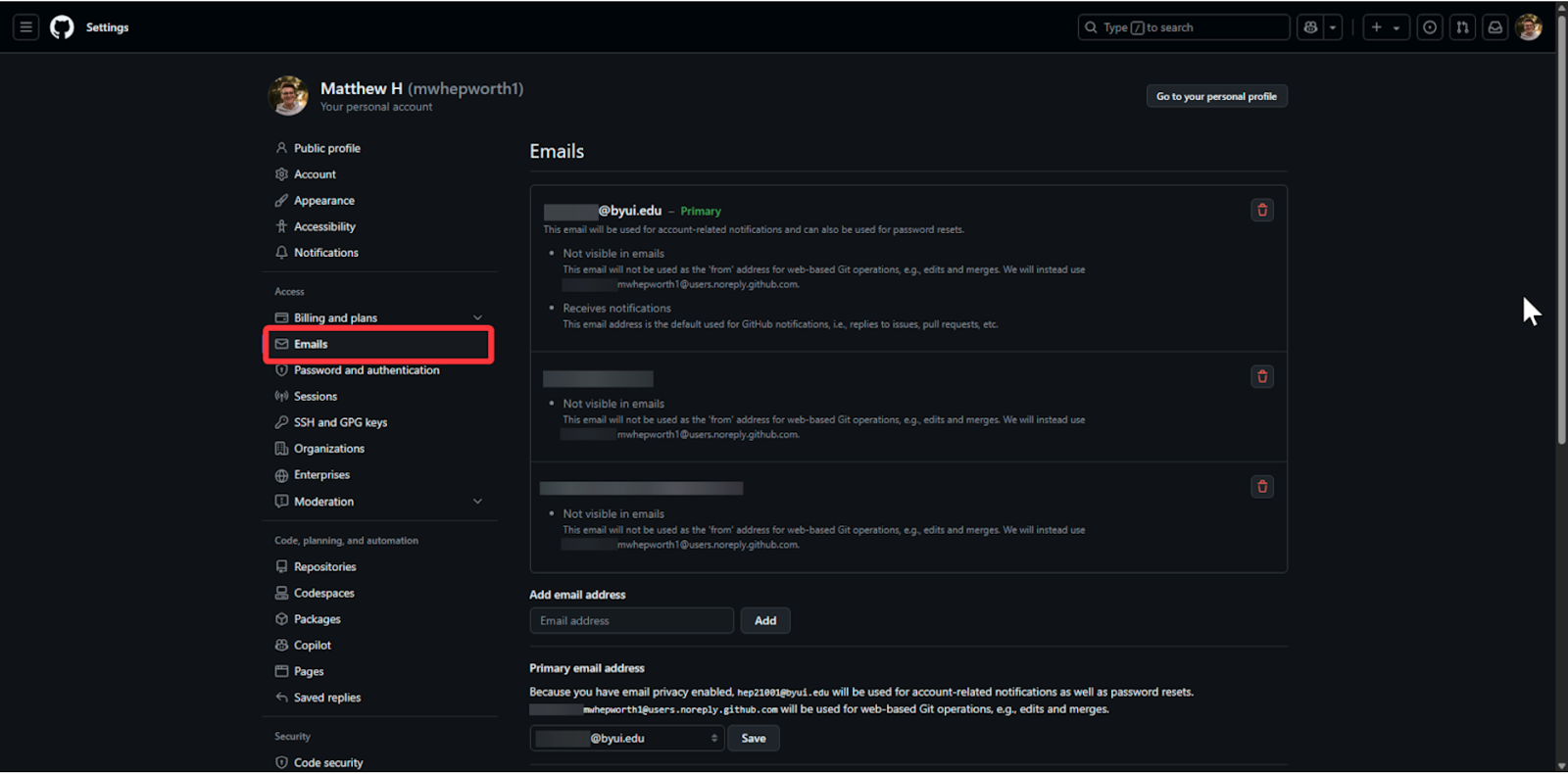Open the Issues icon in header
The height and width of the screenshot is (774, 1568).
coord(1430,27)
